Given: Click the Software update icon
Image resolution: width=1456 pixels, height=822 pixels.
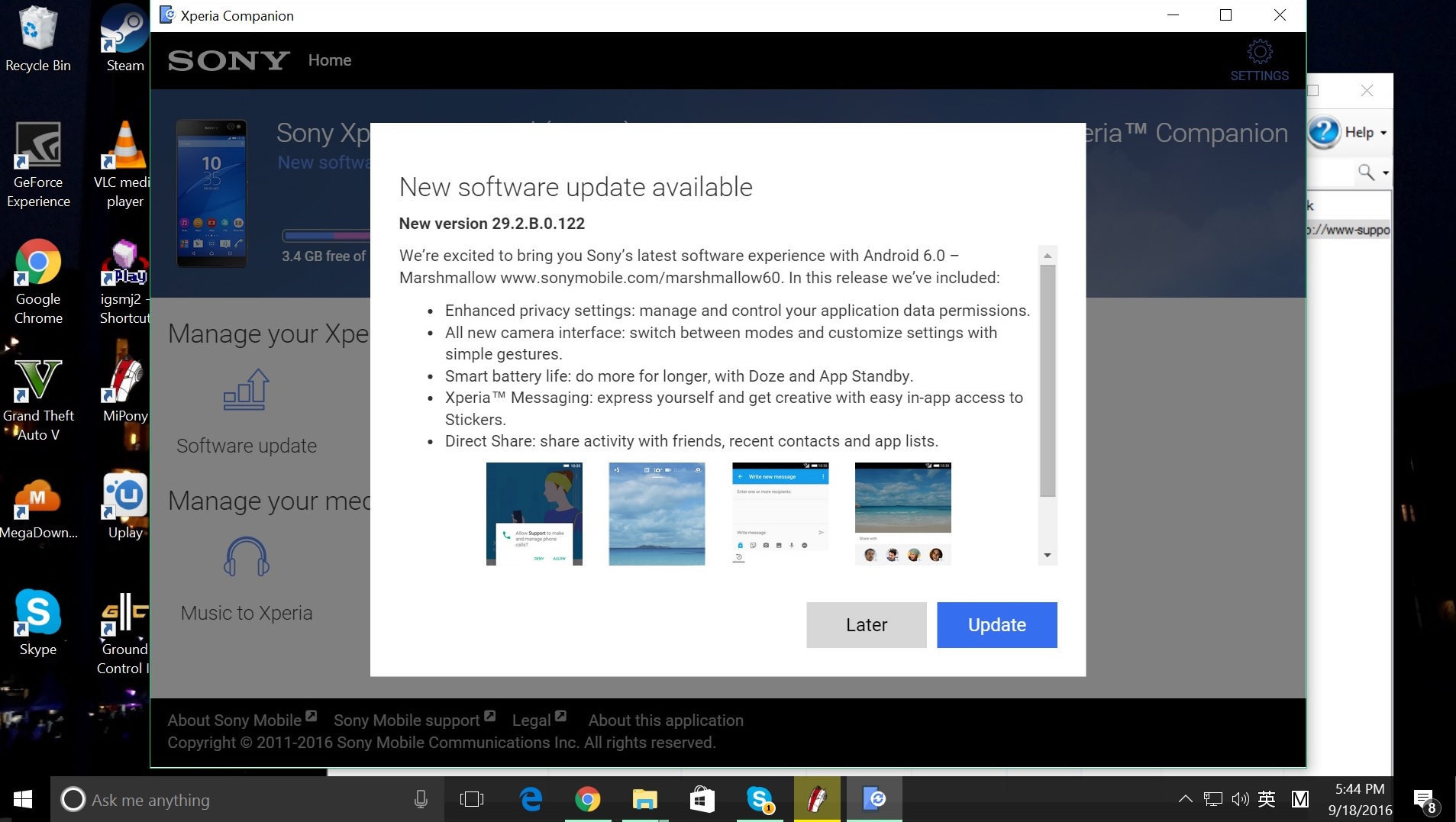Looking at the screenshot, I should click(246, 389).
